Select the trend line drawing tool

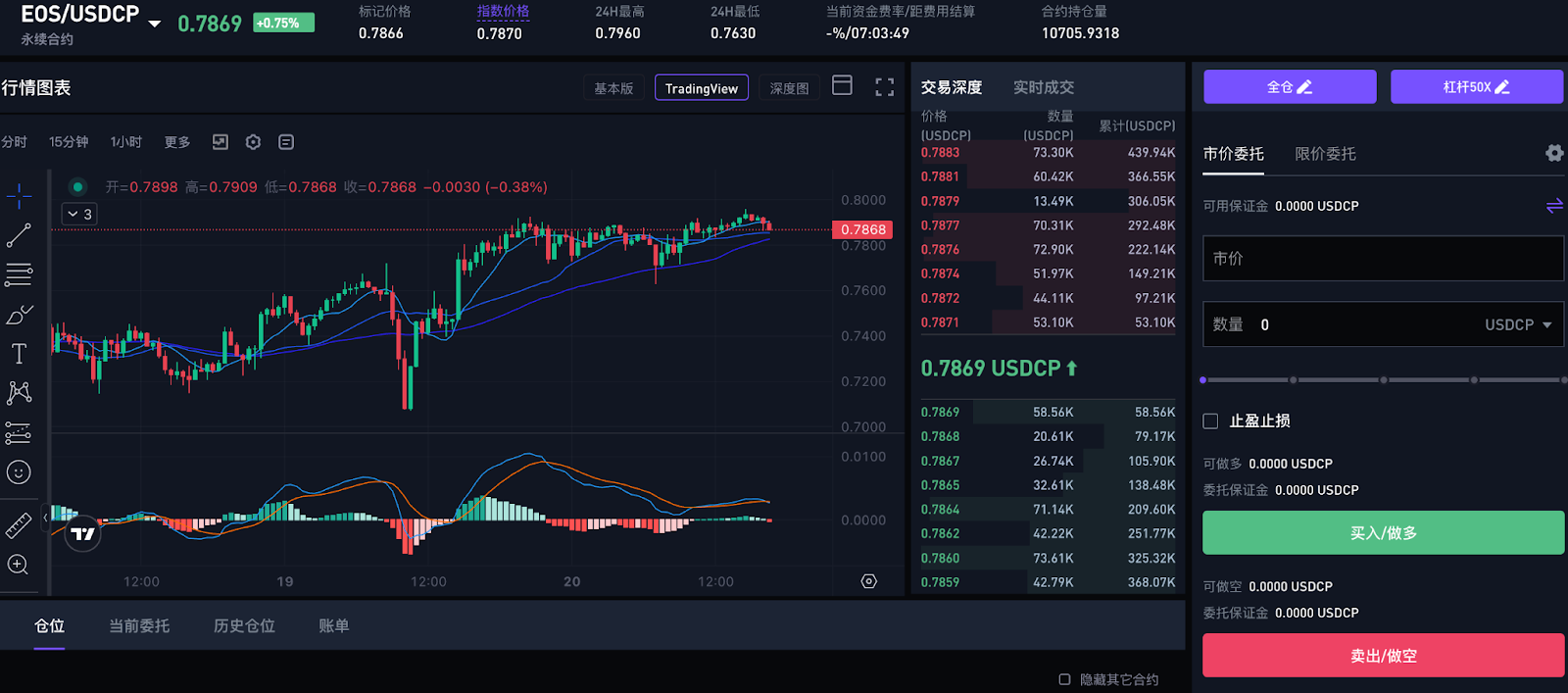(19, 235)
